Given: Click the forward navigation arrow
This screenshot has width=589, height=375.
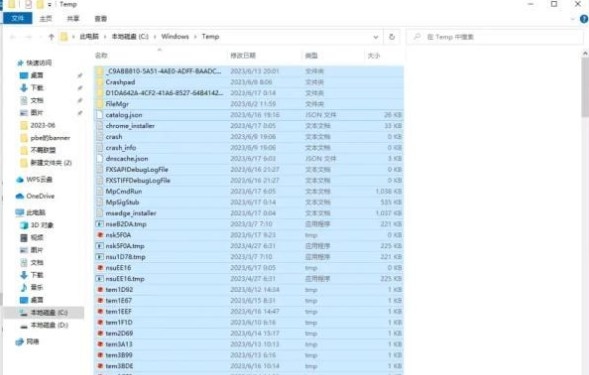Looking at the screenshot, I should [x=29, y=36].
